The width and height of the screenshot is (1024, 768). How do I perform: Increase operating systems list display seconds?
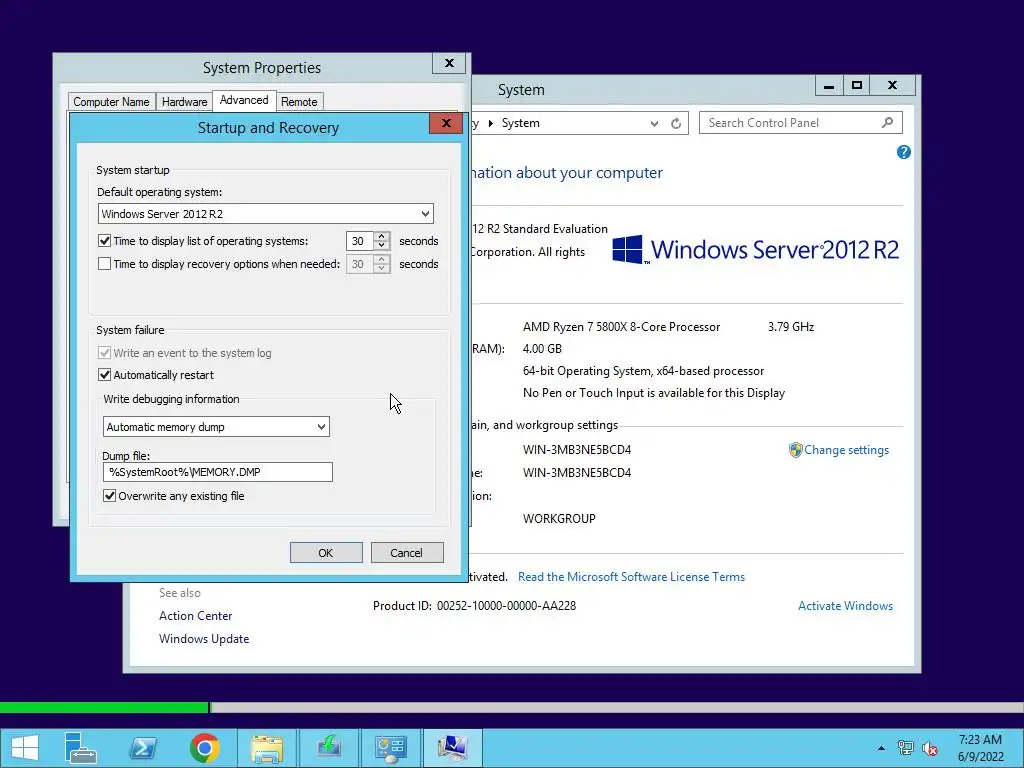click(382, 236)
